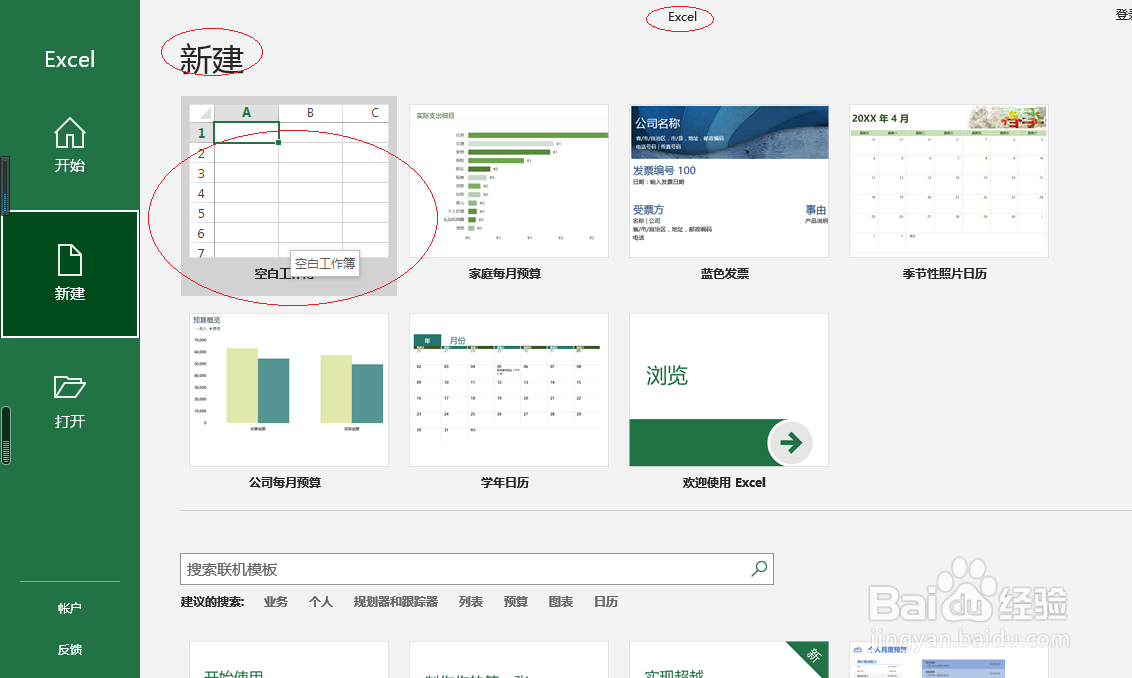The image size is (1132, 678).
Task: Search suggested category 业务
Action: (276, 601)
